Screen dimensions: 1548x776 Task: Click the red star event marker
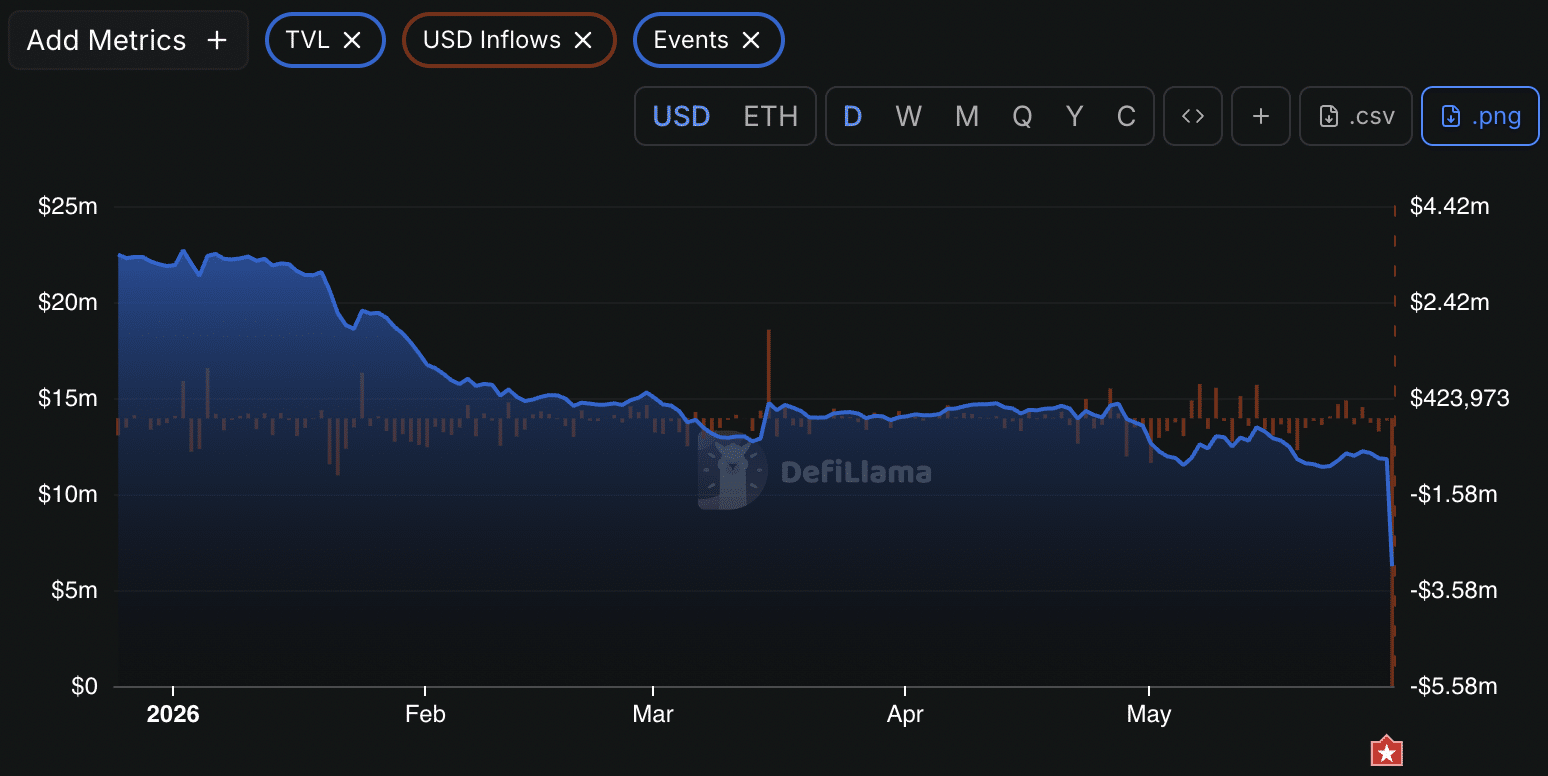pyautogui.click(x=1386, y=752)
